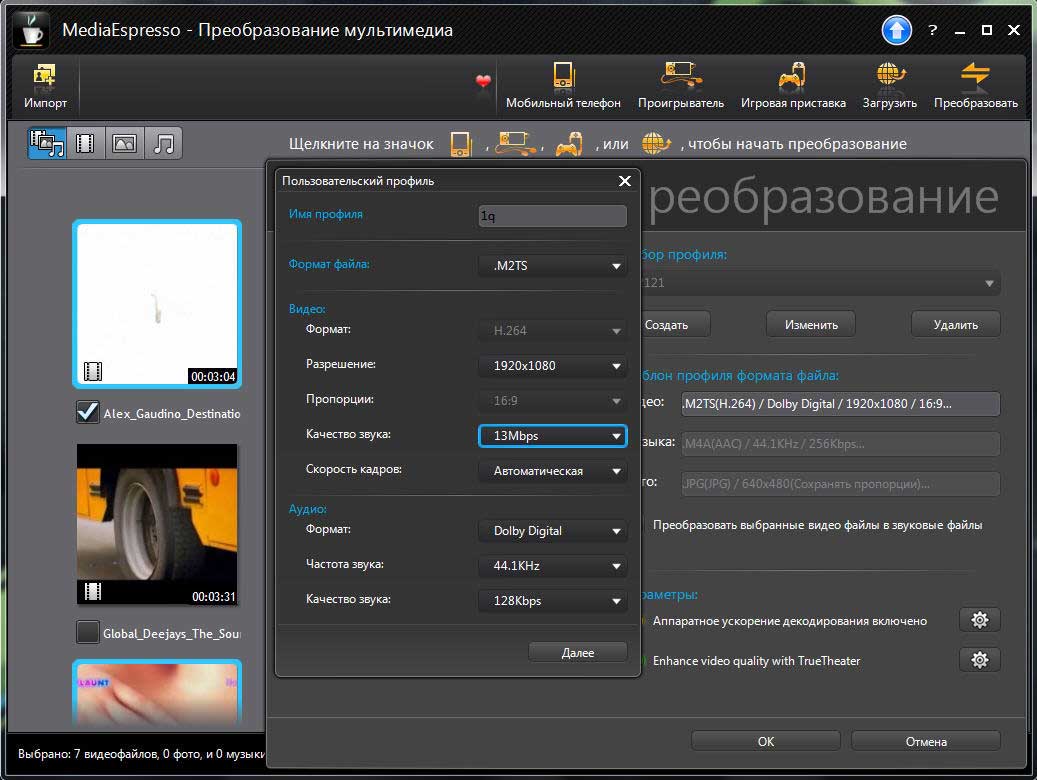Click the blue update arrow icon
1037x780 pixels.
[x=896, y=30]
